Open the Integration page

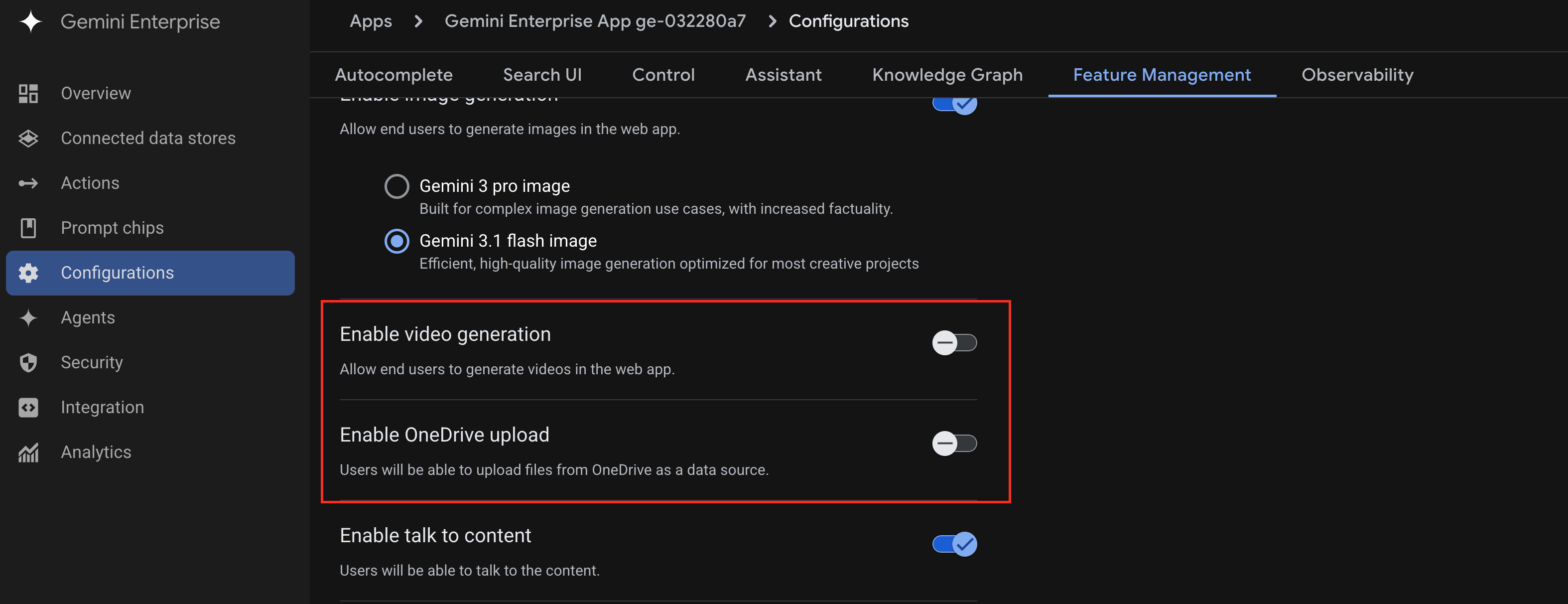(x=150, y=407)
